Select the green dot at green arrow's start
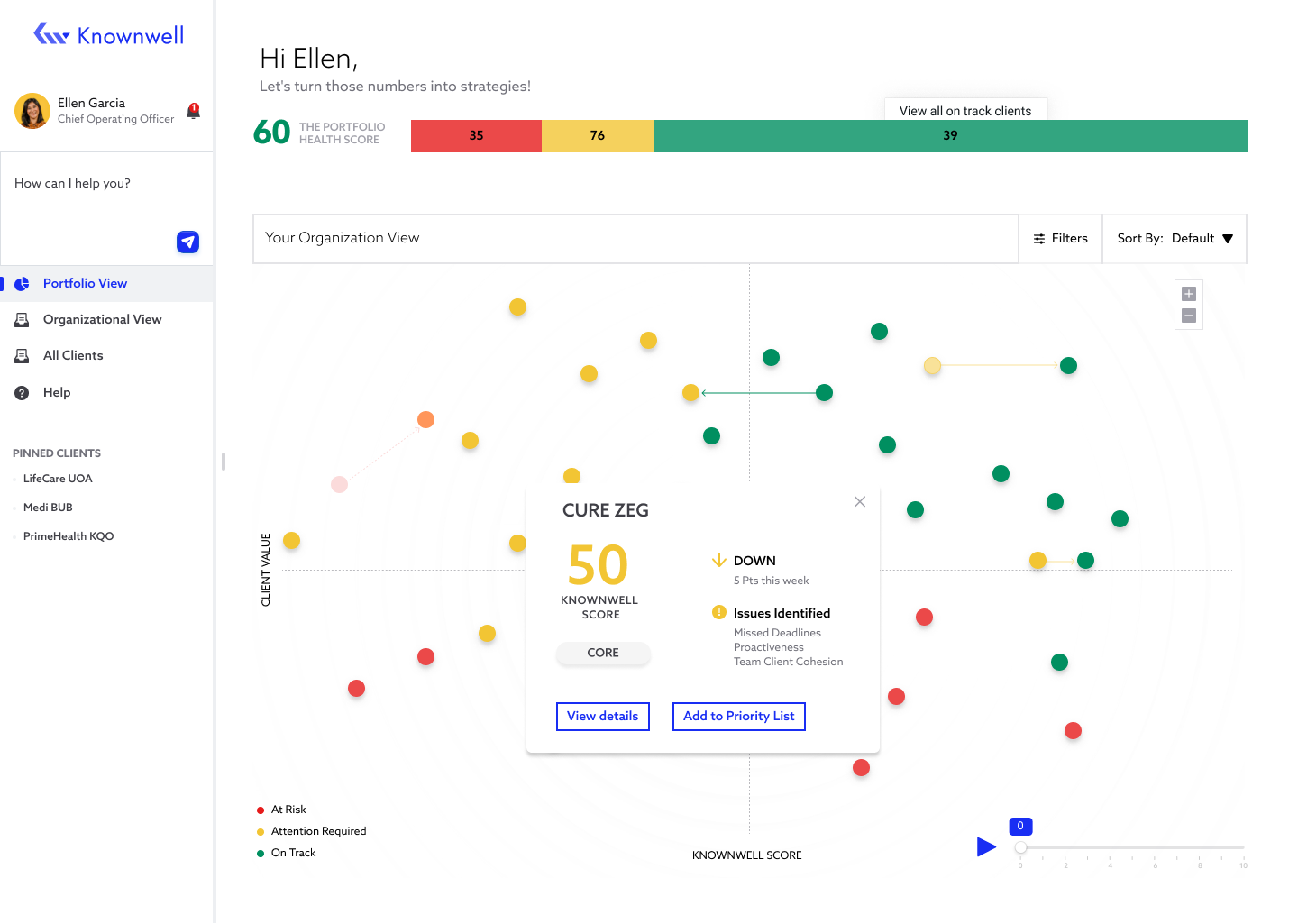This screenshot has width=1298, height=924. (x=824, y=392)
